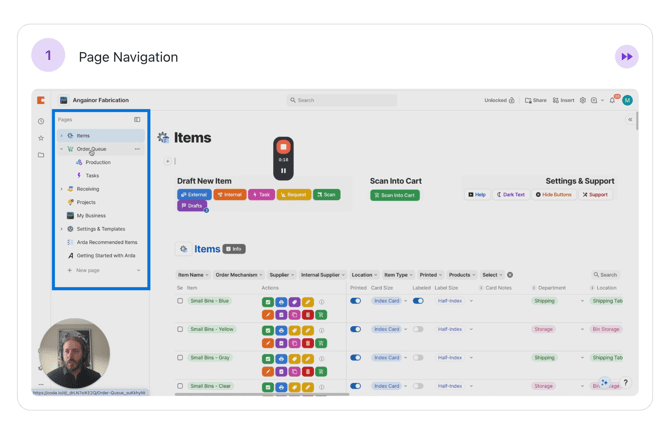
Task: Toggle Printed switch for Small Bins - Yellow
Action: (x=355, y=329)
